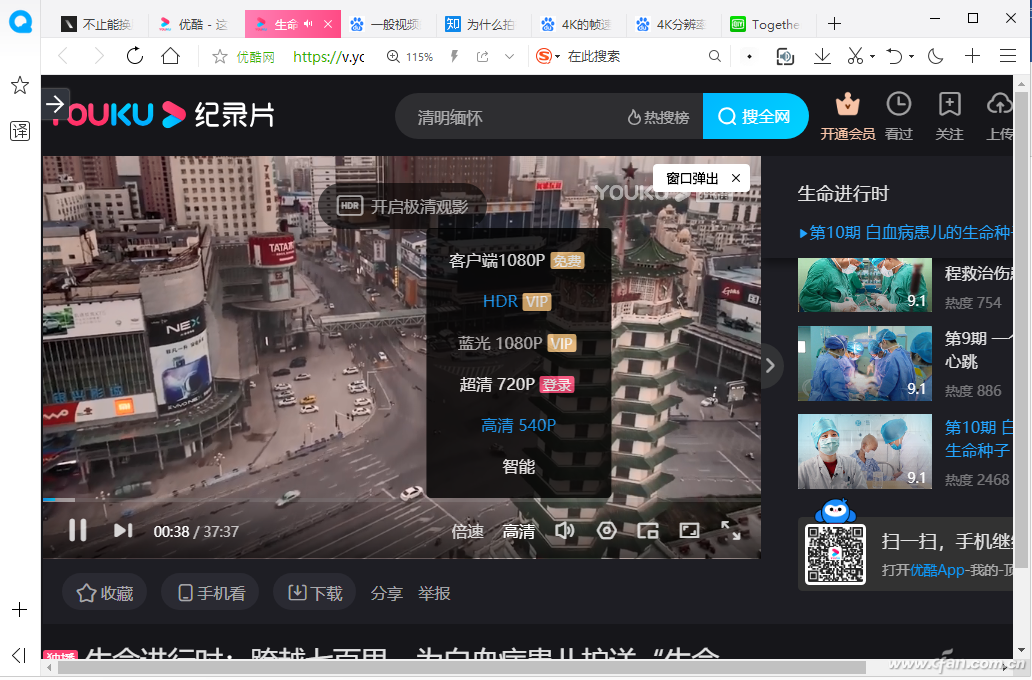The width and height of the screenshot is (1032, 680).
Task: Open 第10期 白血病患儿 episode link
Action: pos(905,232)
